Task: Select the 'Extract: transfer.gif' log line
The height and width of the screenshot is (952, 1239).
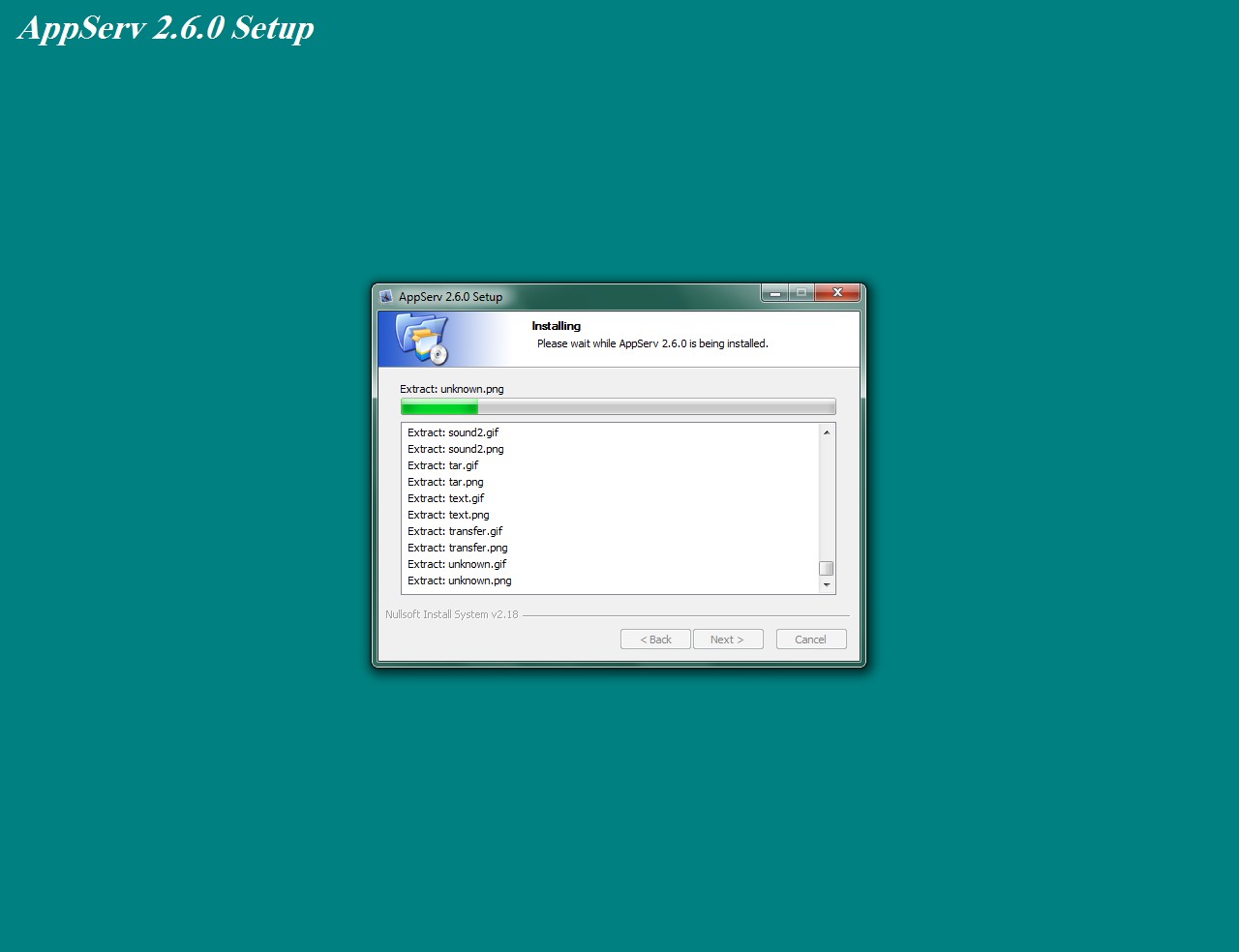Action: [455, 531]
